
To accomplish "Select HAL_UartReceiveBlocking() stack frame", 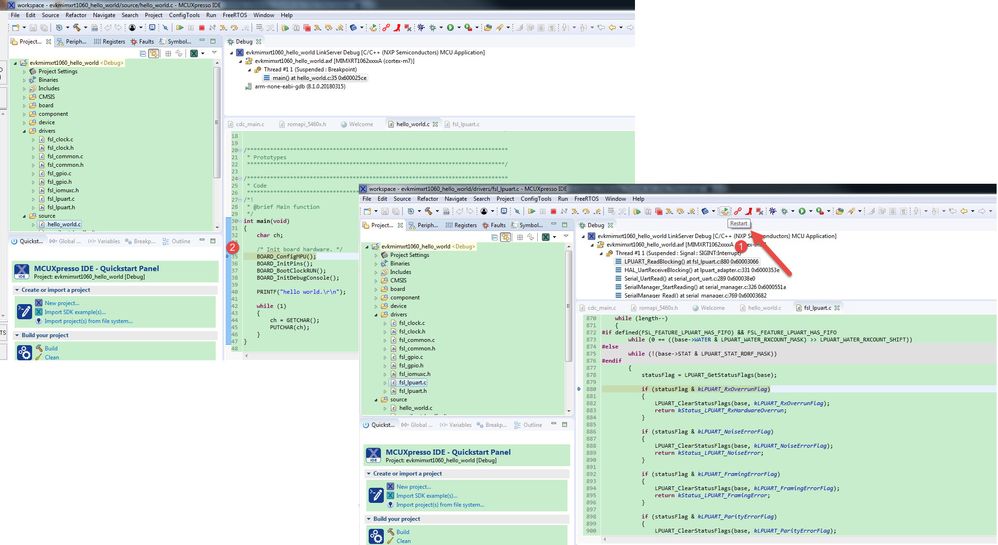I will [701, 270].
